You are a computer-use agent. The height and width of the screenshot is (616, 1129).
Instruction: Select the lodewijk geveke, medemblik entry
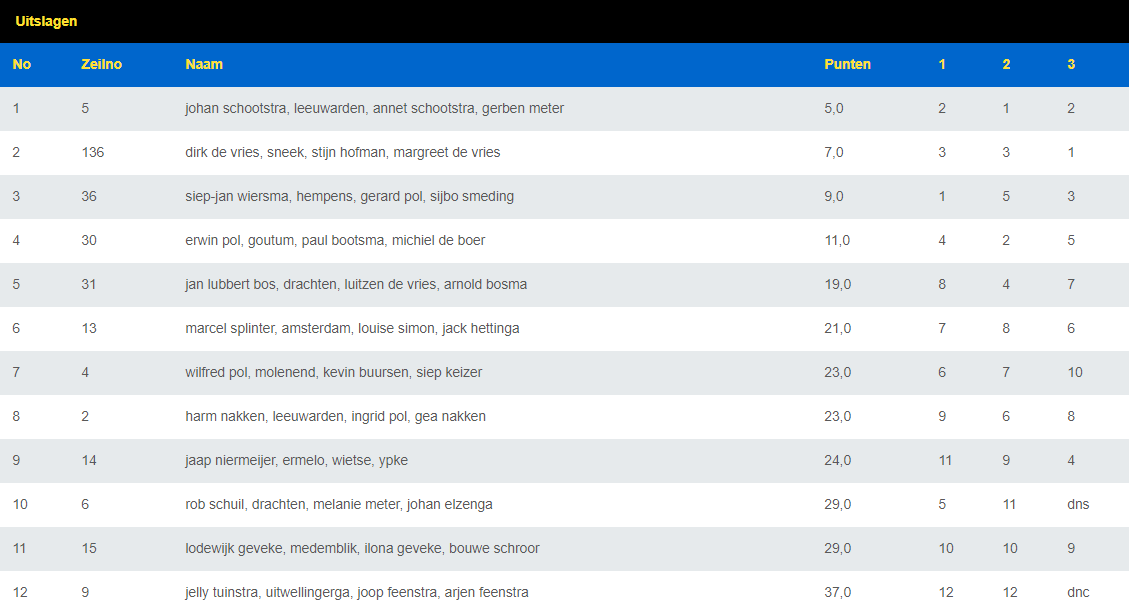362,548
